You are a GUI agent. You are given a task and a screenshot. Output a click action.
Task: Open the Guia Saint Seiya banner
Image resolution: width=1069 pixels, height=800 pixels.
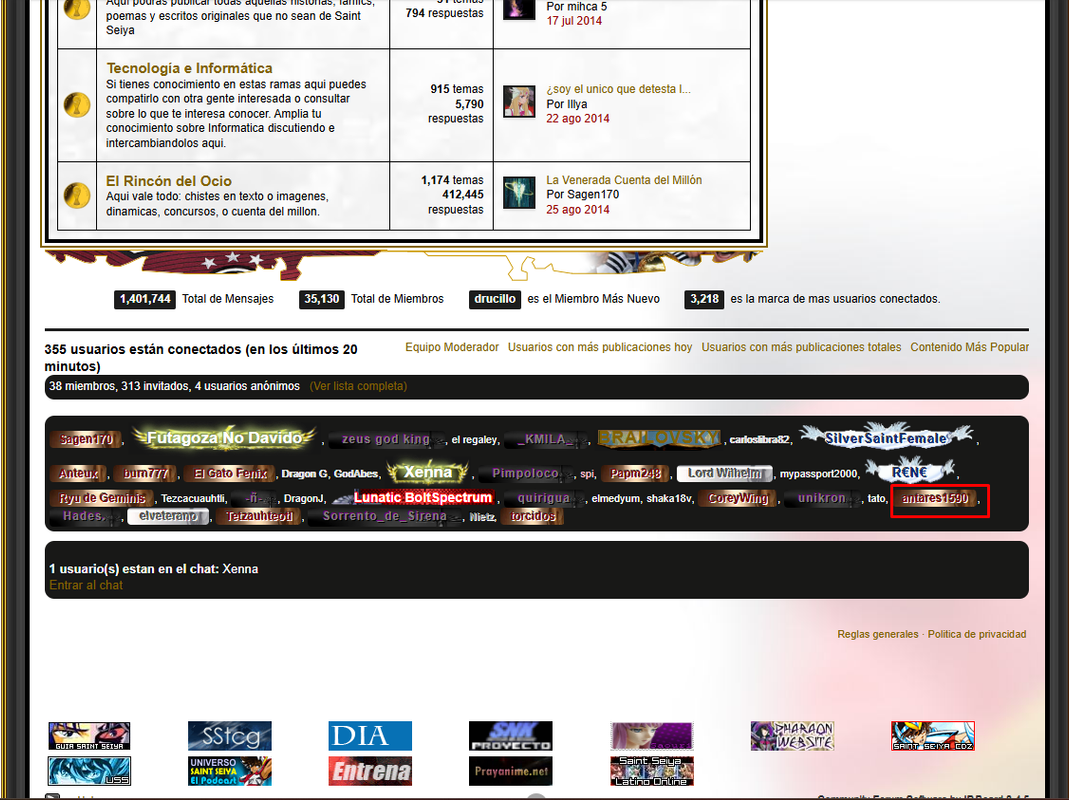[89, 737]
